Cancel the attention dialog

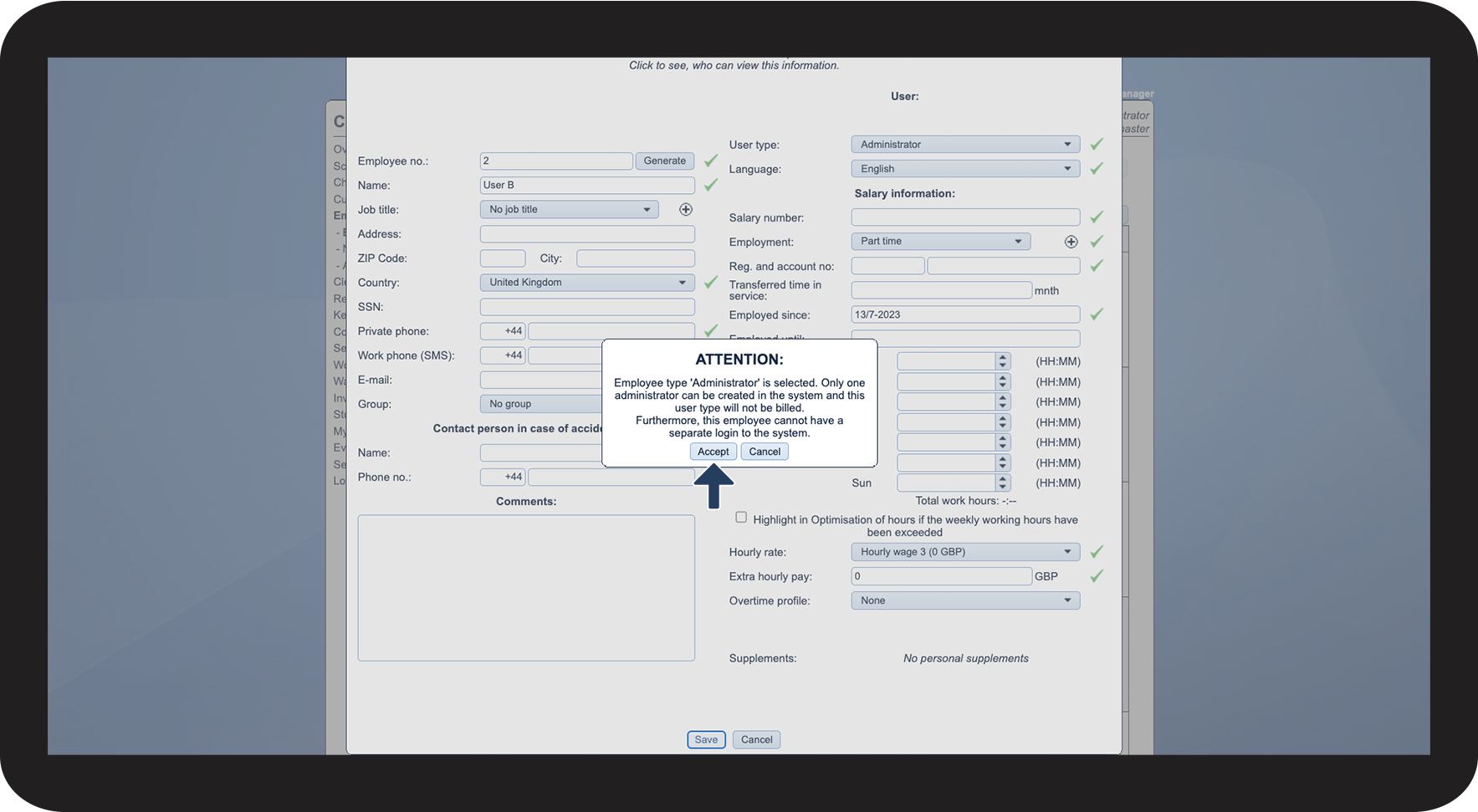click(x=765, y=452)
